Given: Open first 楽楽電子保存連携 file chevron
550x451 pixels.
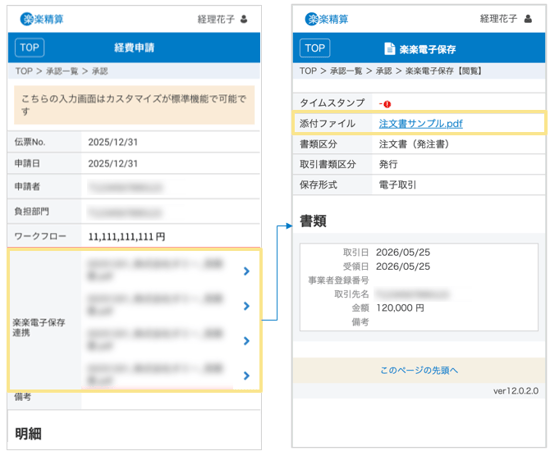Looking at the screenshot, I should tap(246, 271).
